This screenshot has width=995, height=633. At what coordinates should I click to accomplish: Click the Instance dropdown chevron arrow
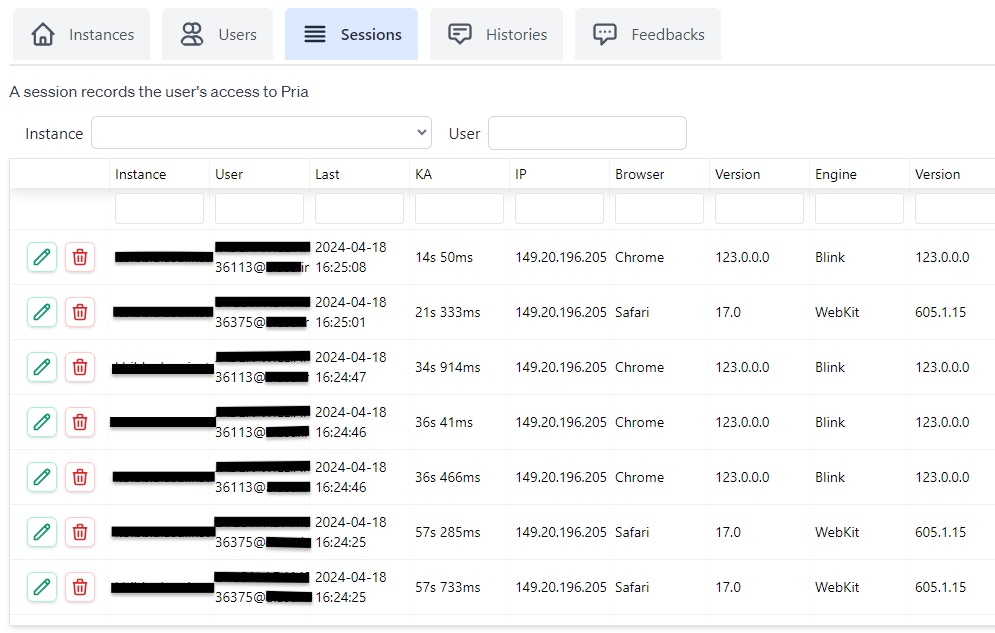(x=421, y=133)
